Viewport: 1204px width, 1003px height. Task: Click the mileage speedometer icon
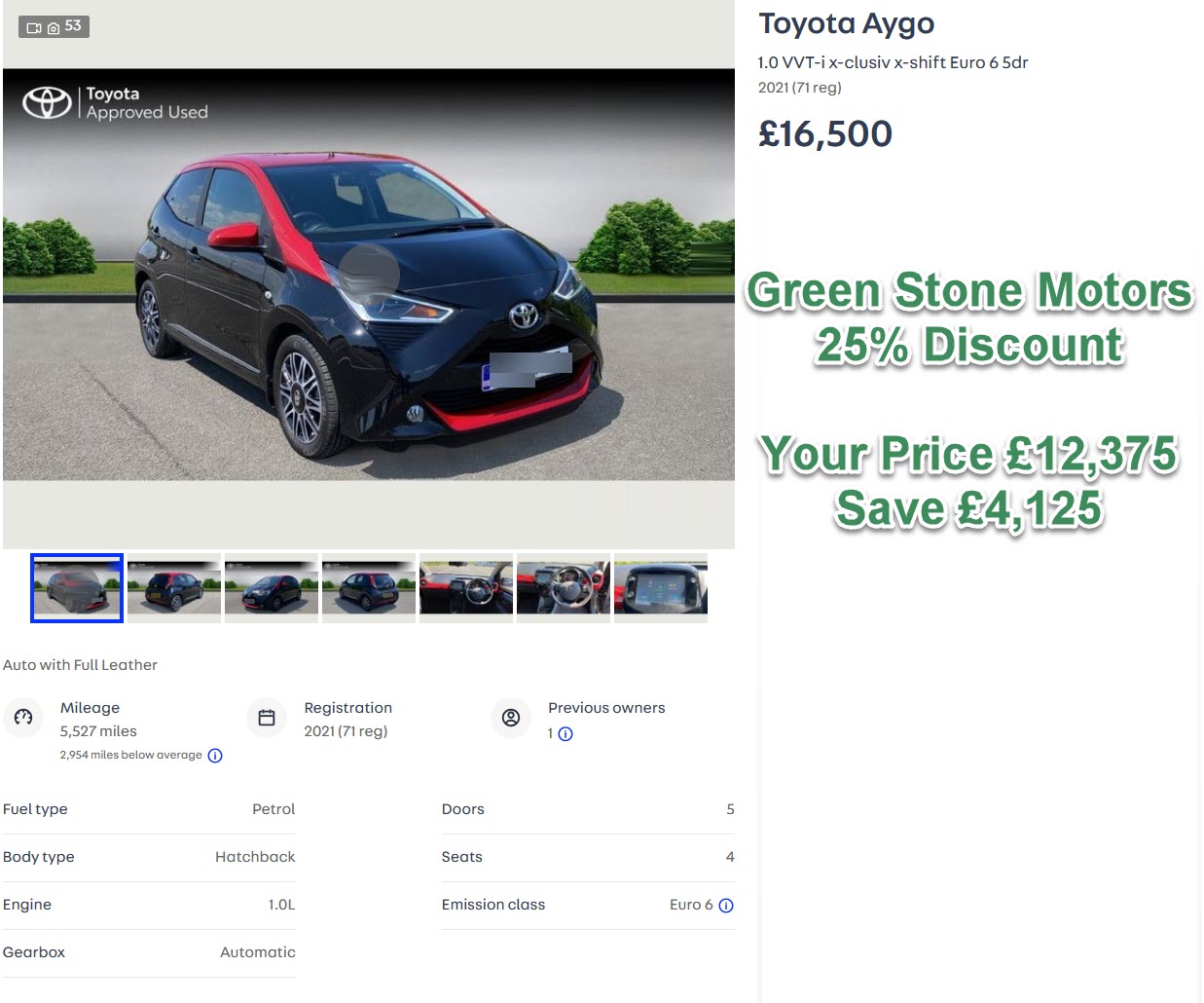[23, 718]
